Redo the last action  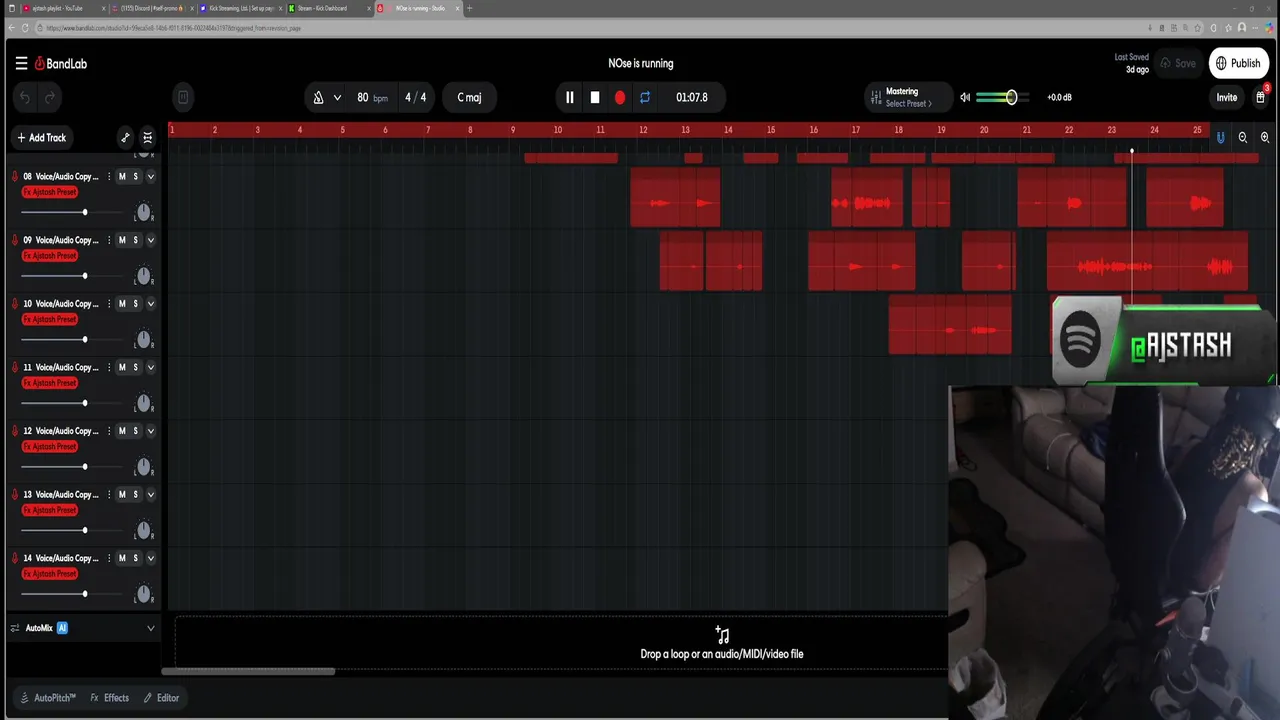(49, 97)
